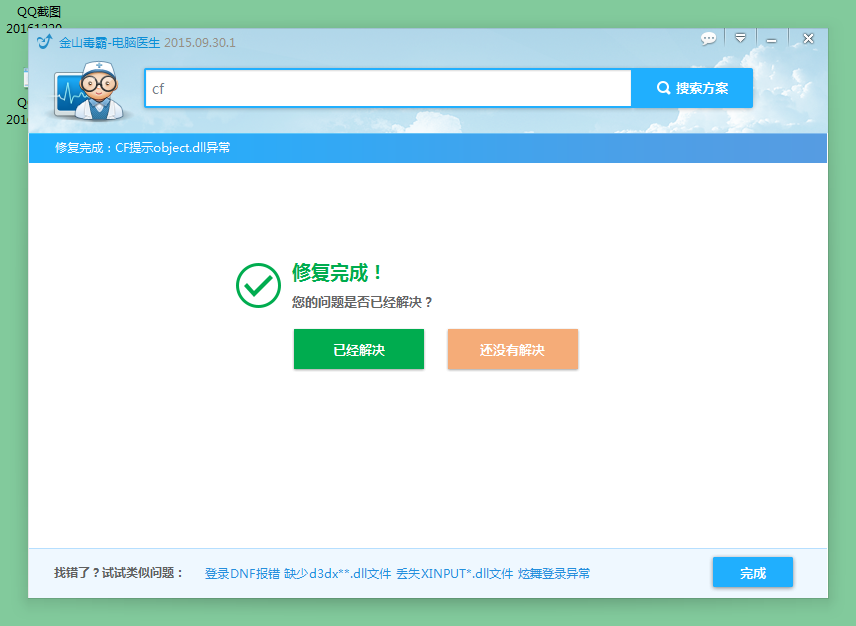Click the 您的问题是否已经解决？ text
The image size is (856, 626).
coord(362,302)
